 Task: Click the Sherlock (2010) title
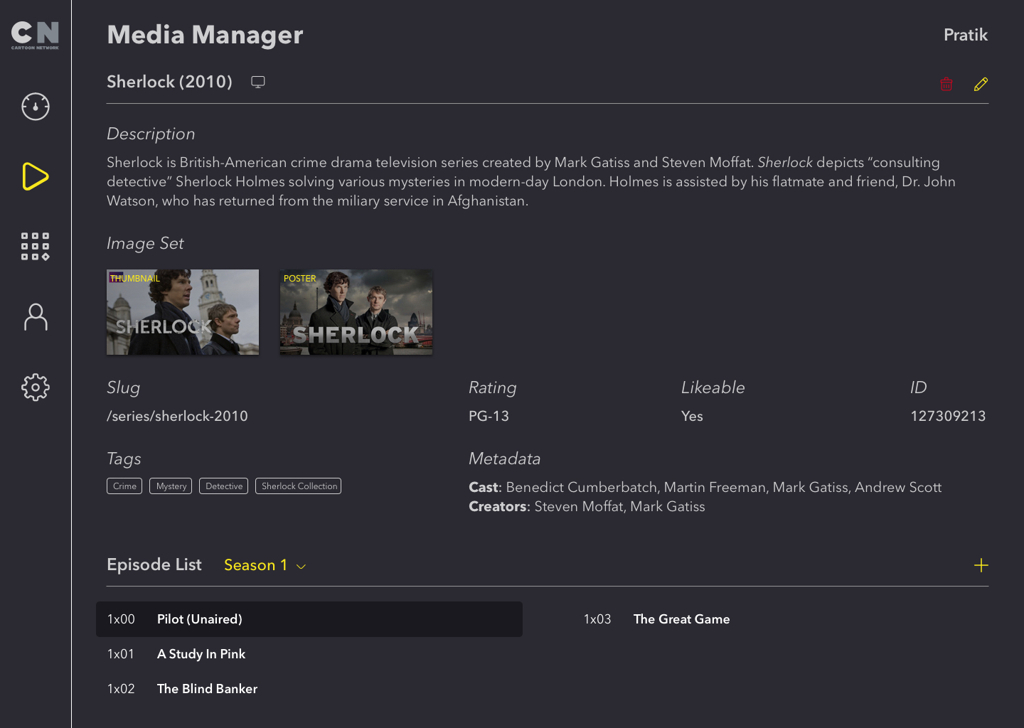pyautogui.click(x=169, y=82)
